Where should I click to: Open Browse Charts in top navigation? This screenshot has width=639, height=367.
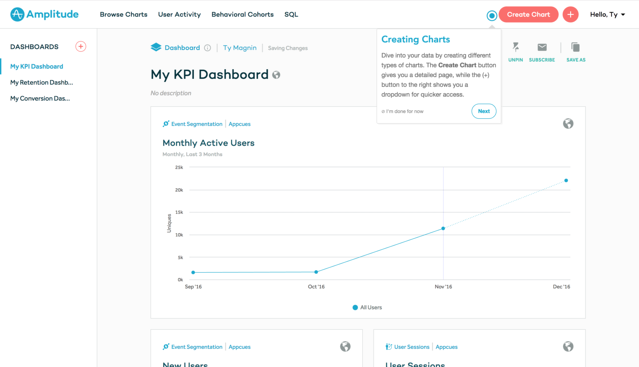coord(123,15)
